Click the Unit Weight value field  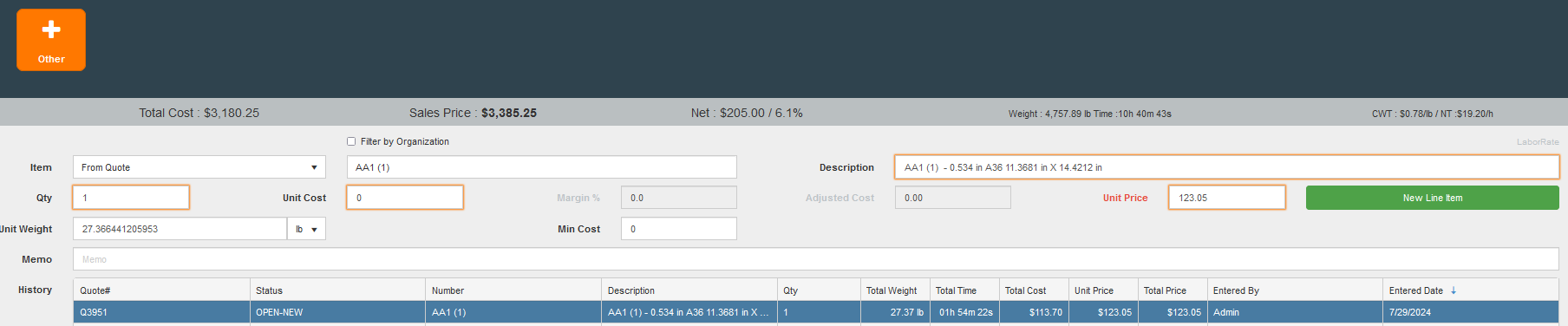(180, 229)
